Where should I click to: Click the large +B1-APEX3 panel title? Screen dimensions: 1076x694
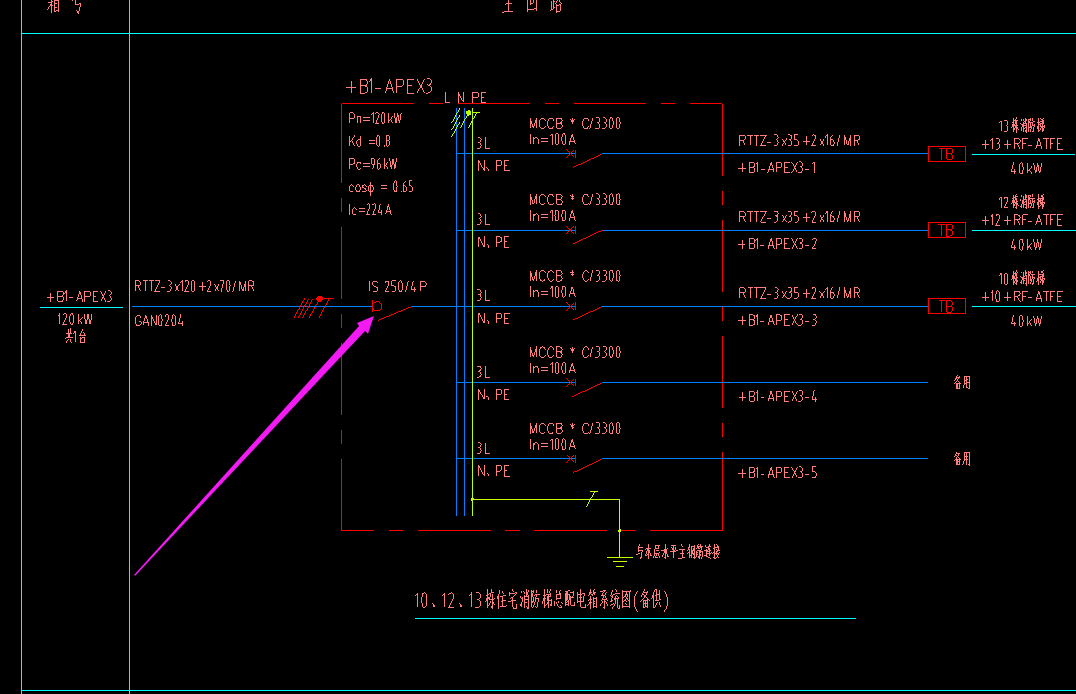click(x=389, y=86)
